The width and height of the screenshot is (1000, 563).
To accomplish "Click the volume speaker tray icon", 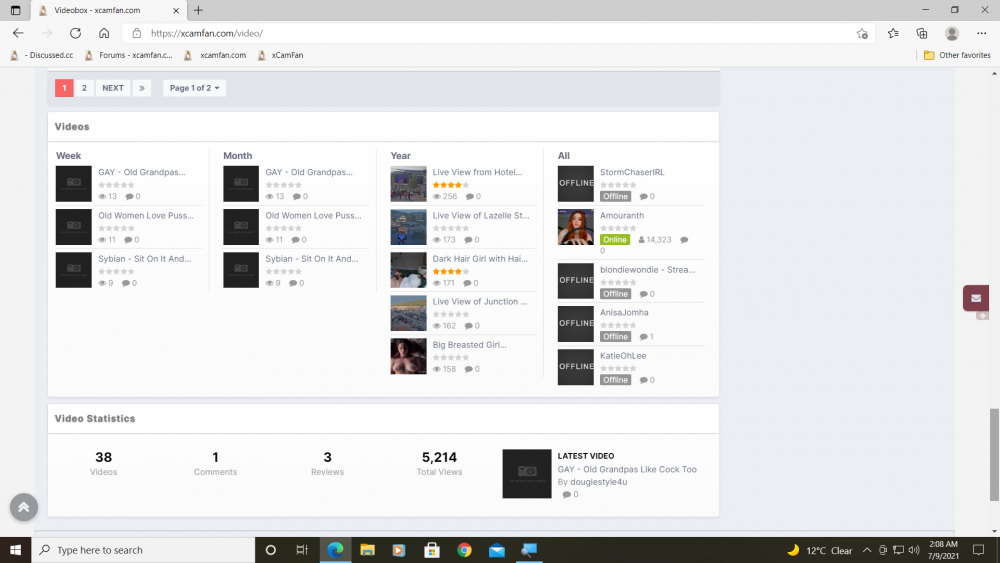I will (x=914, y=550).
